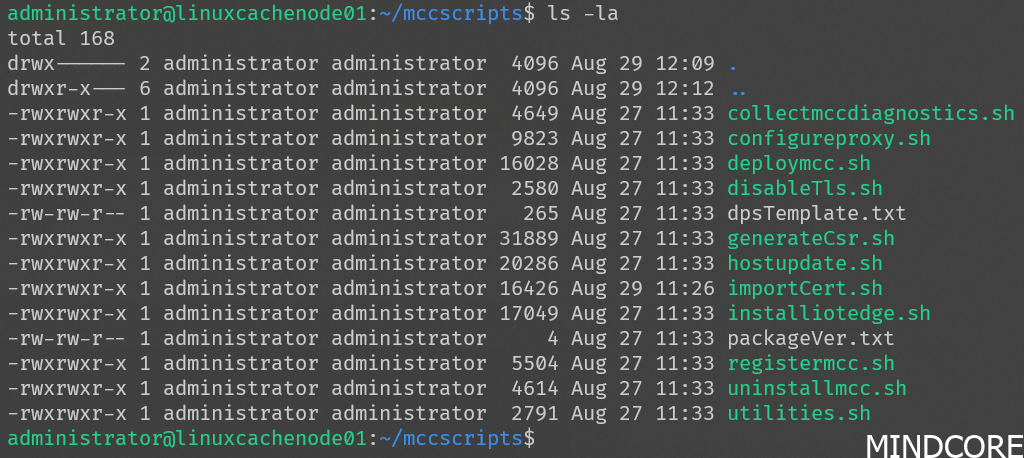
Task: Click the utilities.sh file name
Action: tap(799, 413)
